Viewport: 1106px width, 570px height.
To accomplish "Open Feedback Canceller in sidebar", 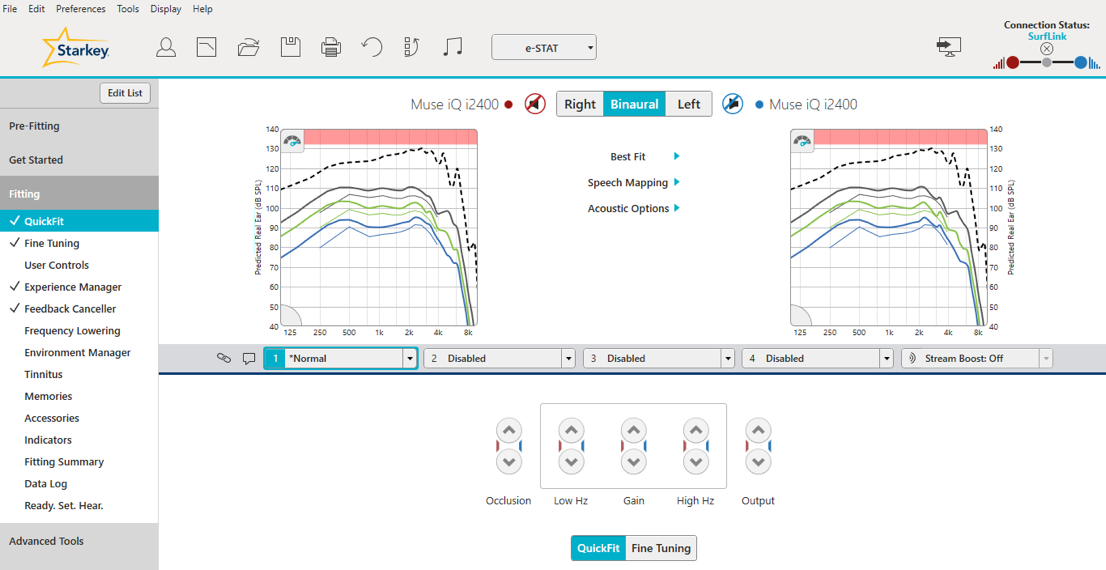I will tap(79, 309).
